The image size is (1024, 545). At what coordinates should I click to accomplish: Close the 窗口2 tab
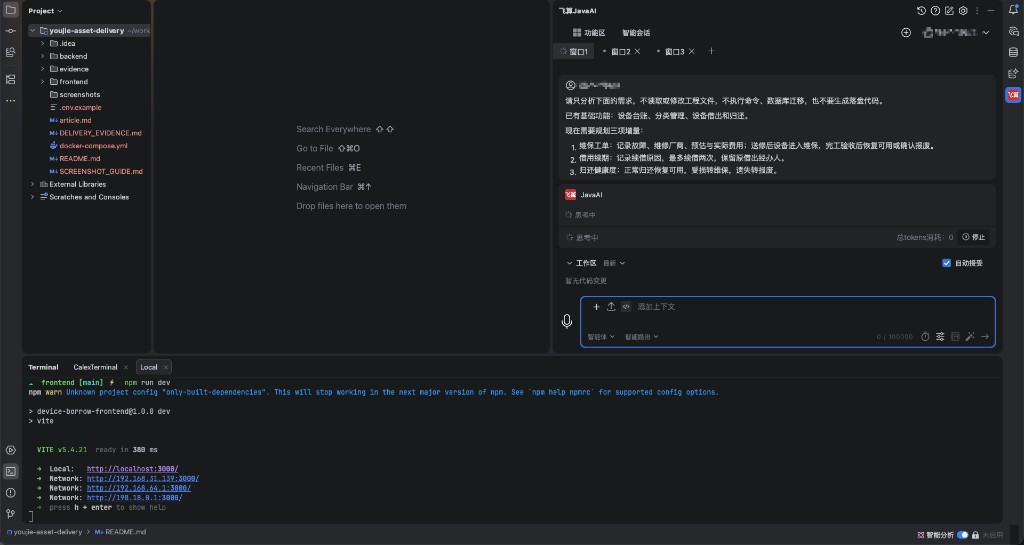pos(637,52)
